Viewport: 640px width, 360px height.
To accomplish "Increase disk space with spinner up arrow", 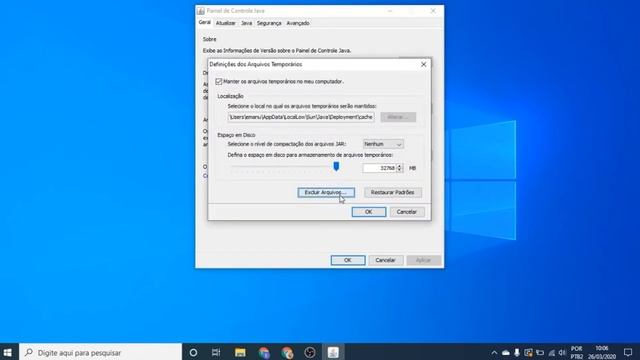I will (400, 166).
